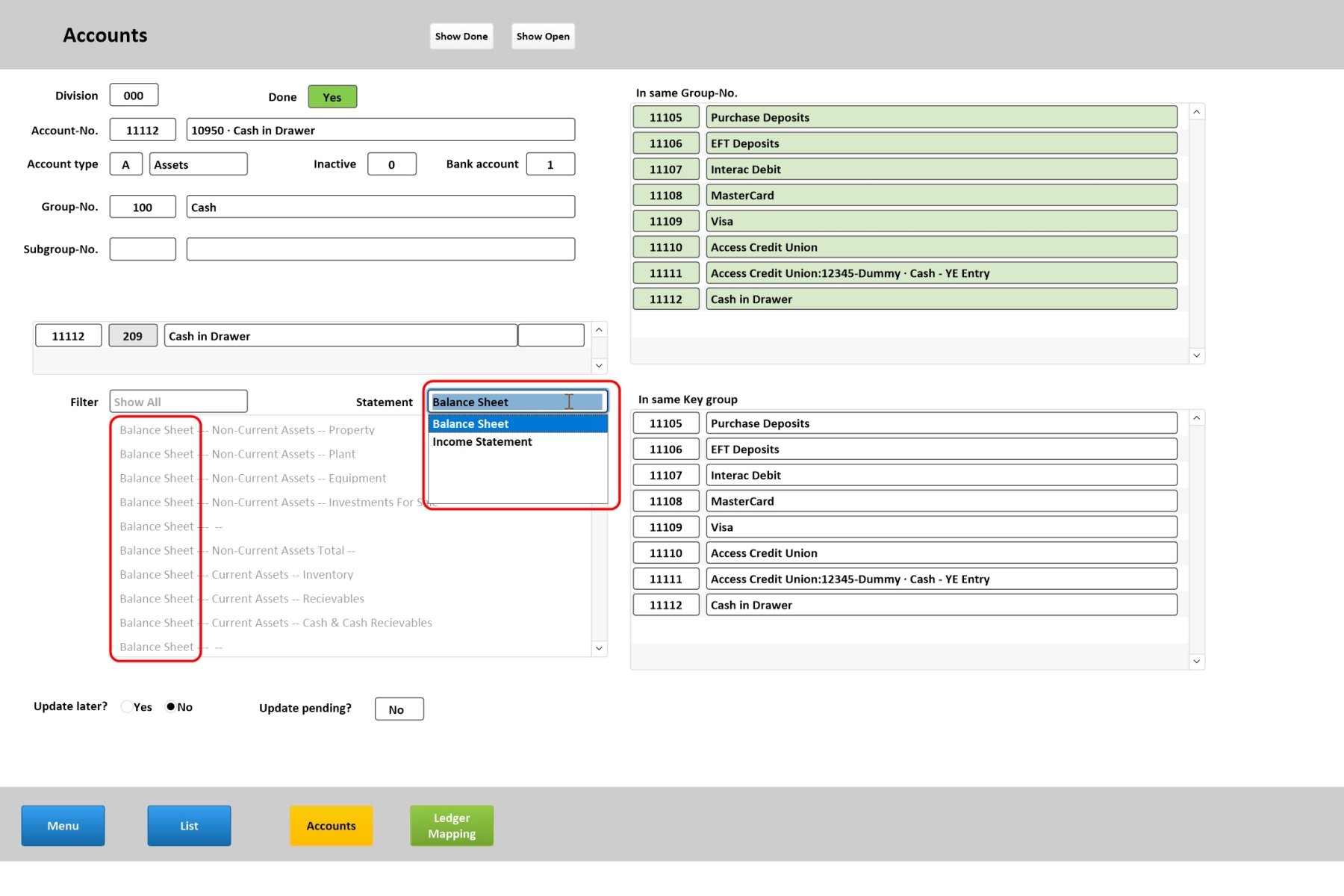Select Interac Debit in Key group list

[x=942, y=475]
